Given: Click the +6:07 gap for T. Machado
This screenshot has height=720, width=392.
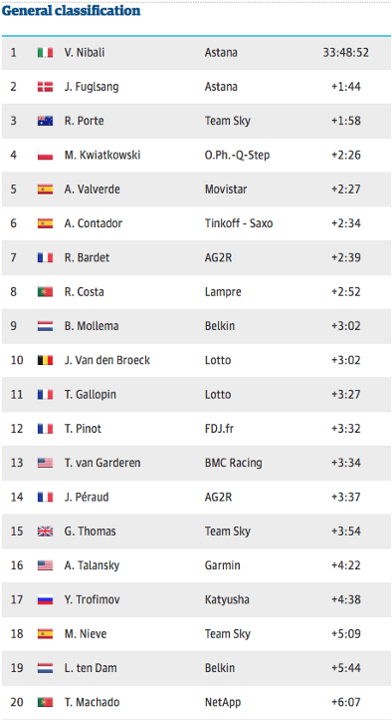Looking at the screenshot, I should point(346,703).
